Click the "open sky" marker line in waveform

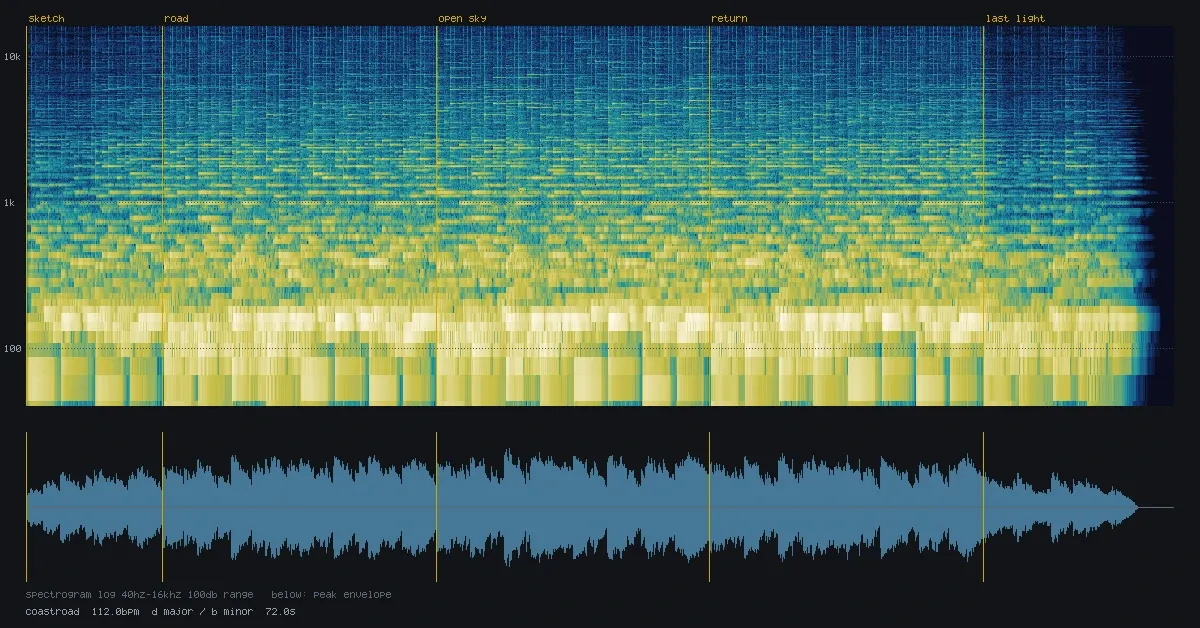tap(437, 507)
